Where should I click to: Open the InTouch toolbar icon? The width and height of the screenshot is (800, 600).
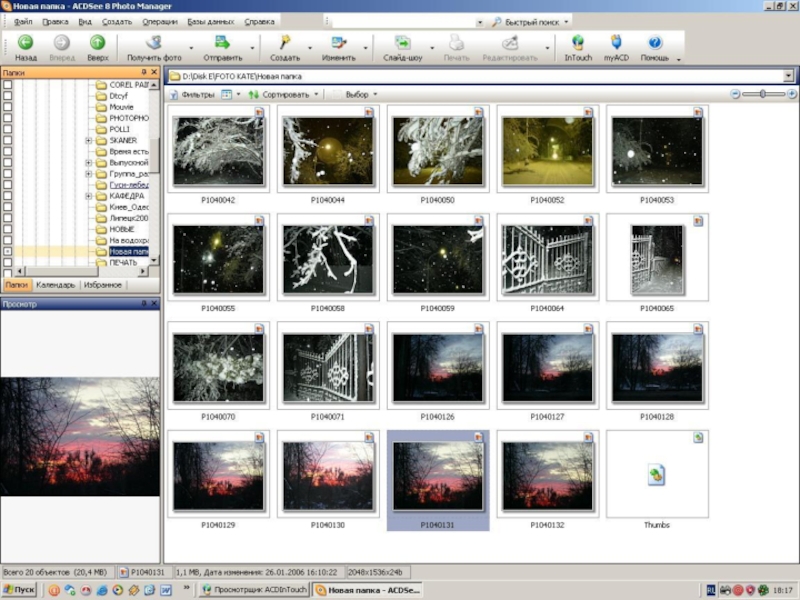pyautogui.click(x=577, y=43)
